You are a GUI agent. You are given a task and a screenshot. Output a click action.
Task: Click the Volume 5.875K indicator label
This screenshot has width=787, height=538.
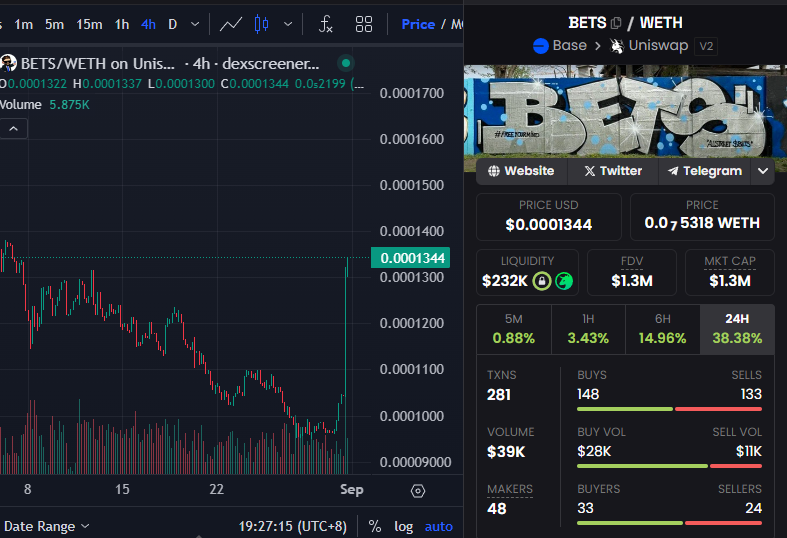pos(45,104)
